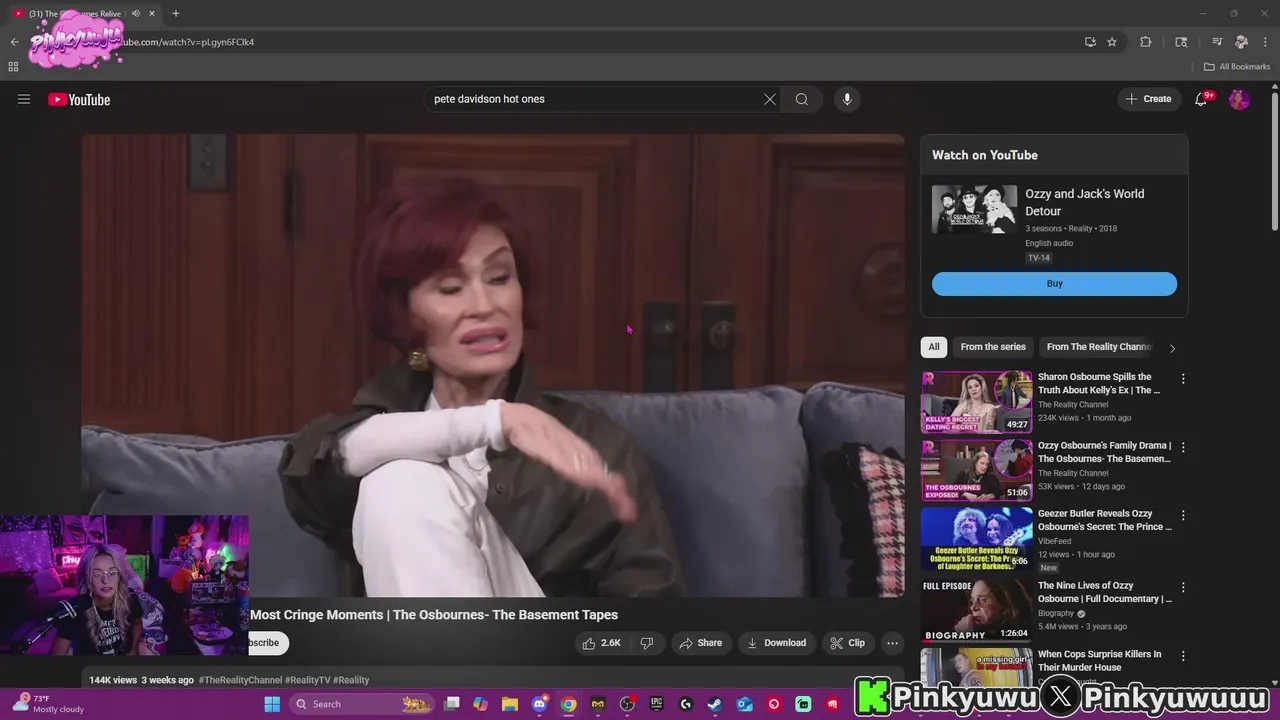Click the Windows taskbar Search box
Image resolution: width=1280 pixels, height=720 pixels.
(364, 704)
